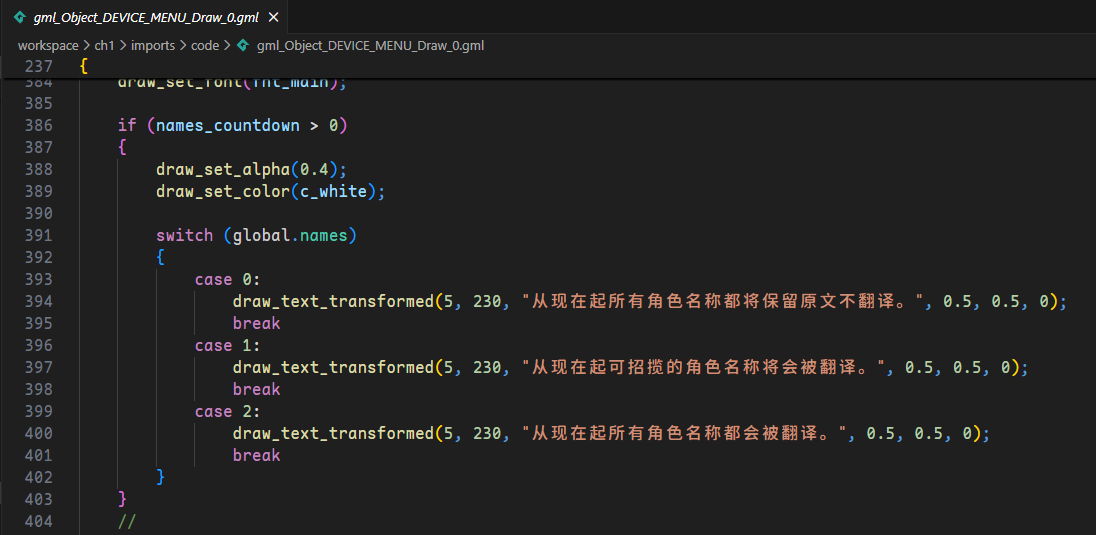The width and height of the screenshot is (1096, 535).
Task: Click line number 403 in gutter
Action: click(x=38, y=499)
